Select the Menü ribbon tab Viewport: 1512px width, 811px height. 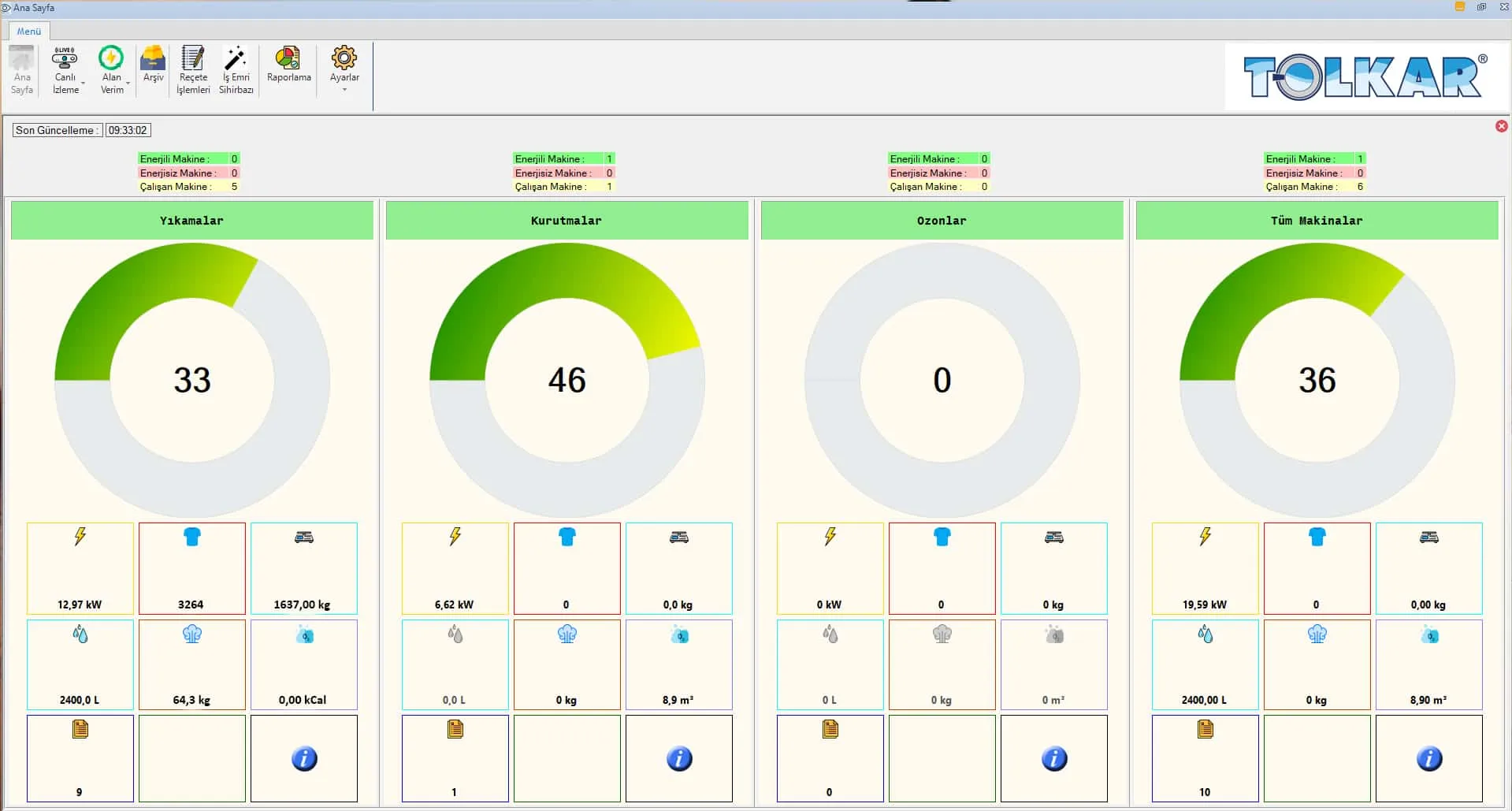point(29,32)
